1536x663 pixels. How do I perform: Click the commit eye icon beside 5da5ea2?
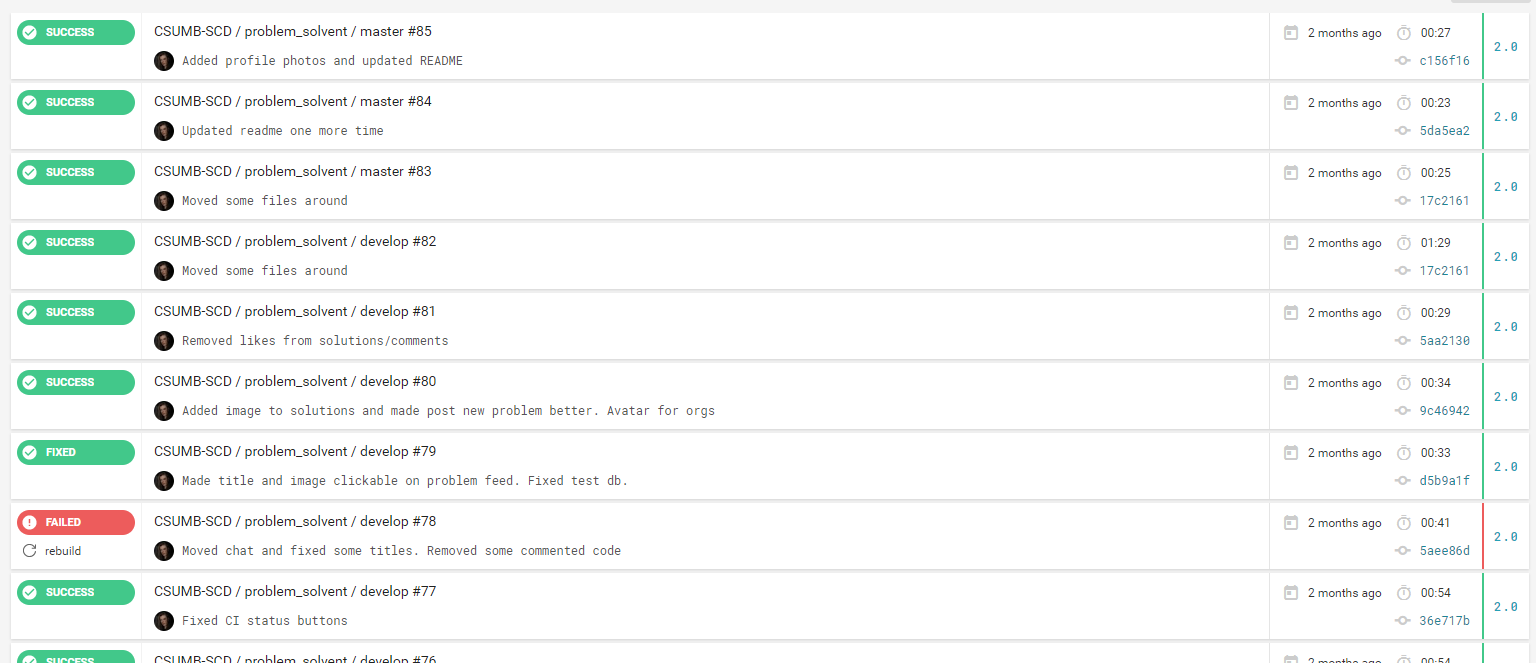click(1404, 130)
